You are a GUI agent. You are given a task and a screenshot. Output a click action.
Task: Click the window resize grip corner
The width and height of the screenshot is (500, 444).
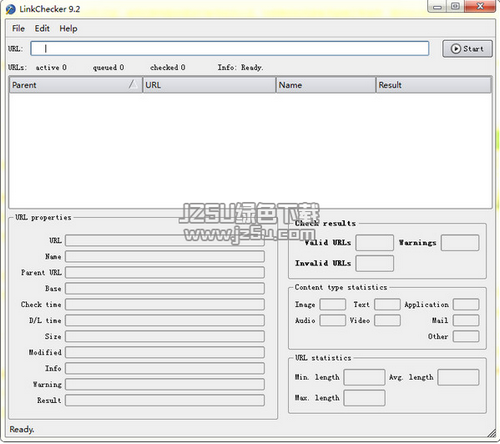click(492, 433)
